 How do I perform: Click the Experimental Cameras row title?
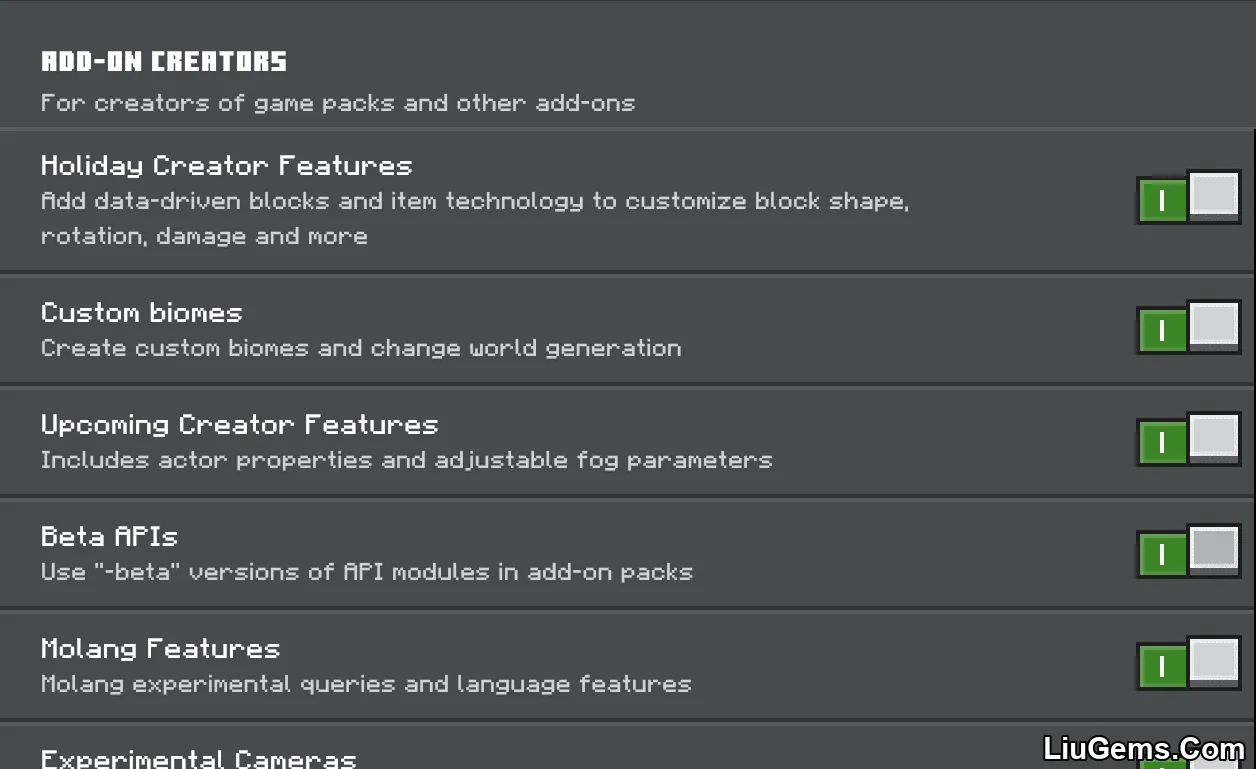(x=199, y=759)
